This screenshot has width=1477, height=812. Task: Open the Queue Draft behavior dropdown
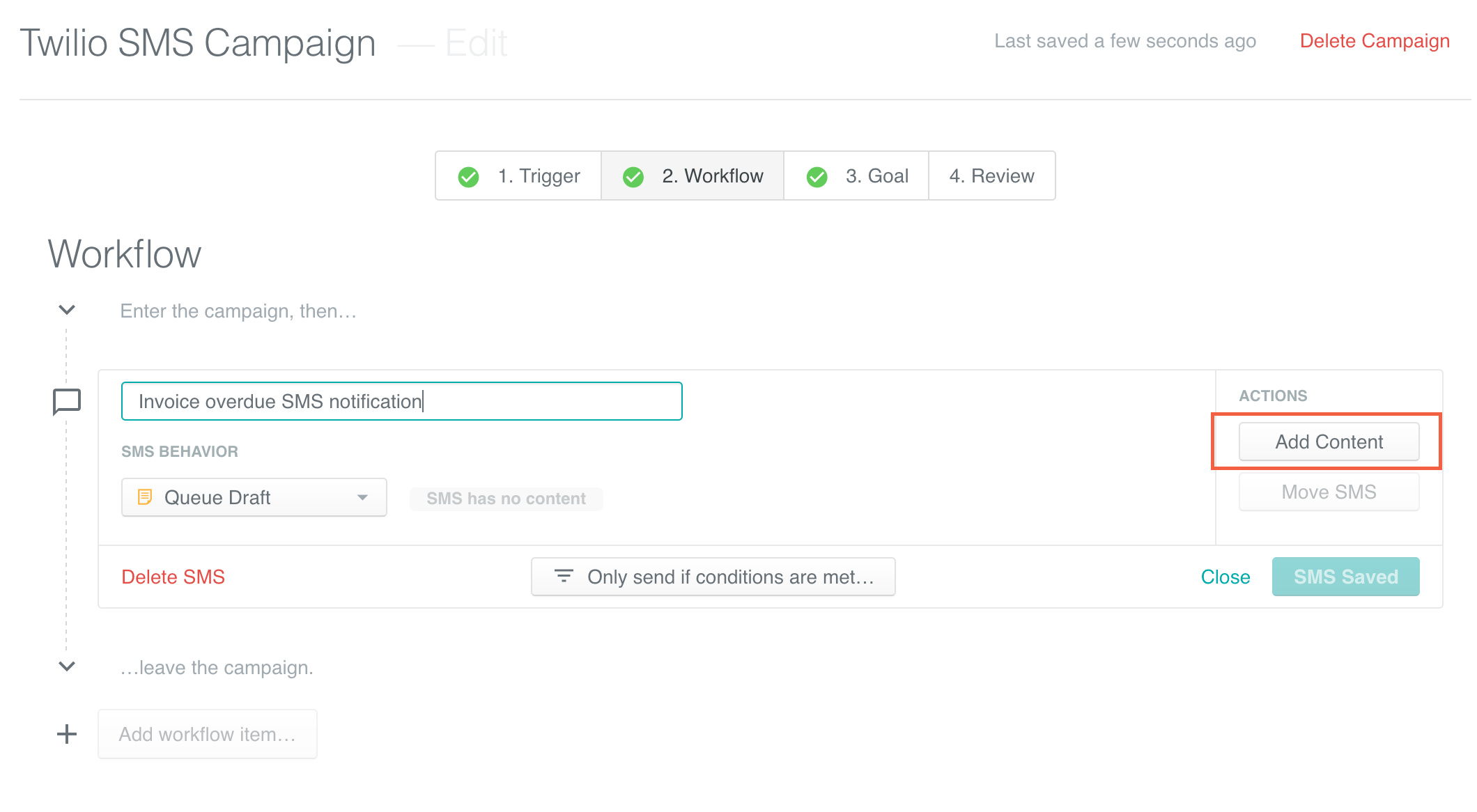pyautogui.click(x=254, y=497)
